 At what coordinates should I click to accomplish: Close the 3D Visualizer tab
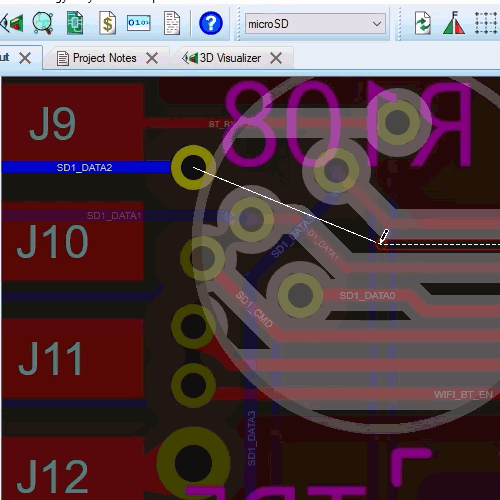(276, 58)
